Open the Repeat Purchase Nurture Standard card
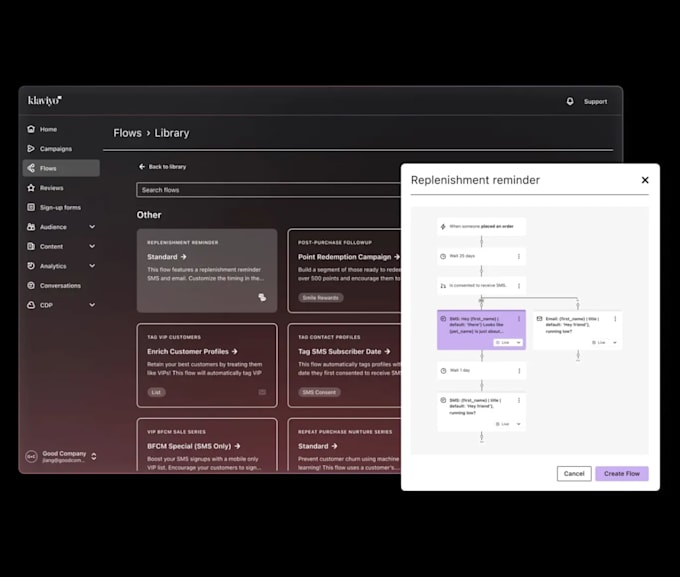680x577 pixels. (x=344, y=445)
